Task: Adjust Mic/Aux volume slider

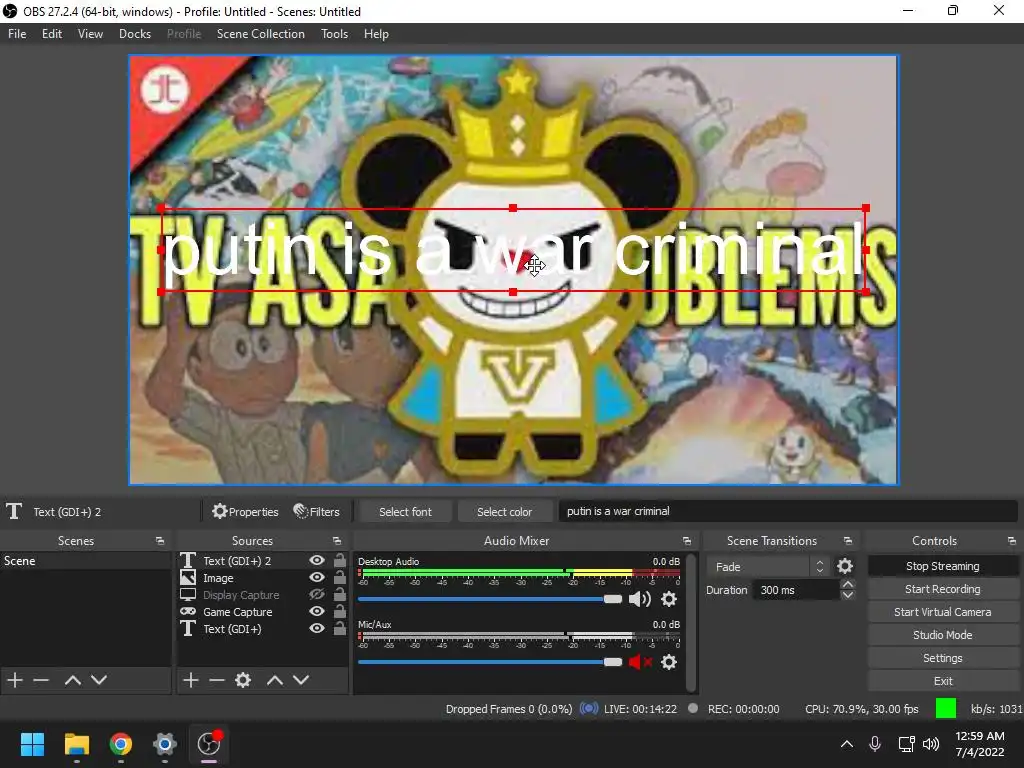Action: coord(490,662)
